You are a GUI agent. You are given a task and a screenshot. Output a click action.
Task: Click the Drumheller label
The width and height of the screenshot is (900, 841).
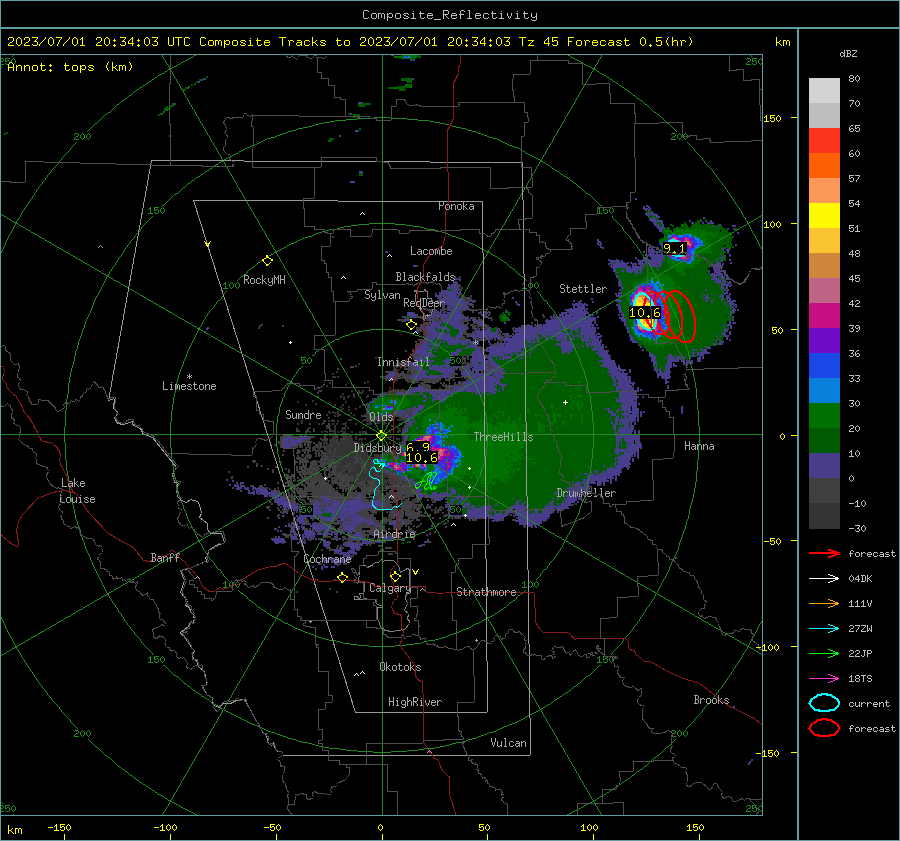coord(586,493)
